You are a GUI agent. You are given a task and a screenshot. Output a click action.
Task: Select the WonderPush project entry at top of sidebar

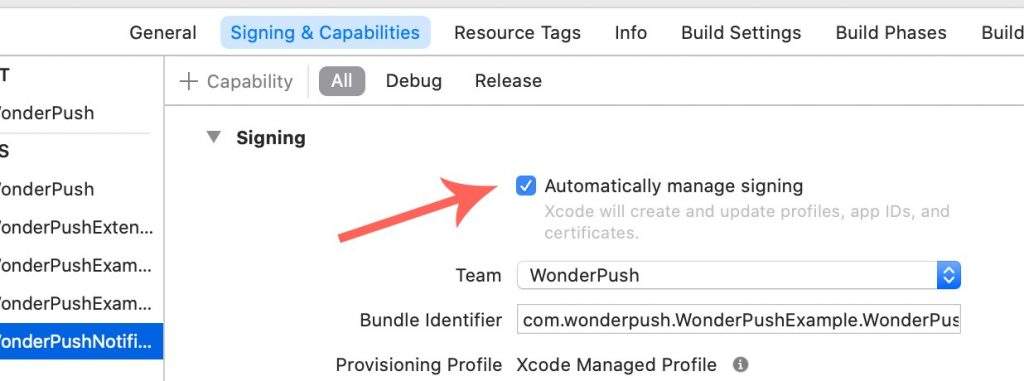point(47,112)
